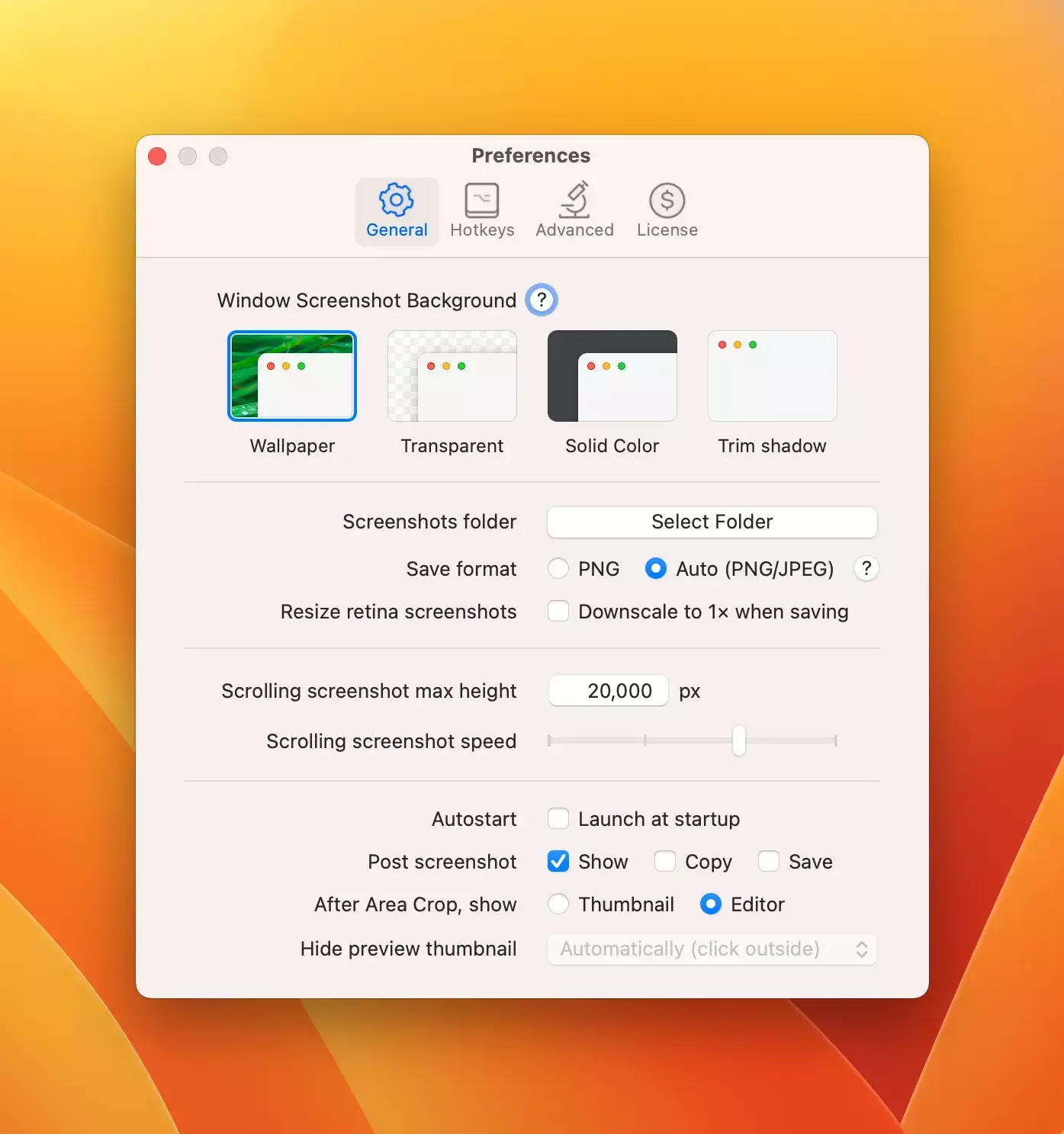Select PNG save format radio button
1064x1134 pixels.
point(558,569)
